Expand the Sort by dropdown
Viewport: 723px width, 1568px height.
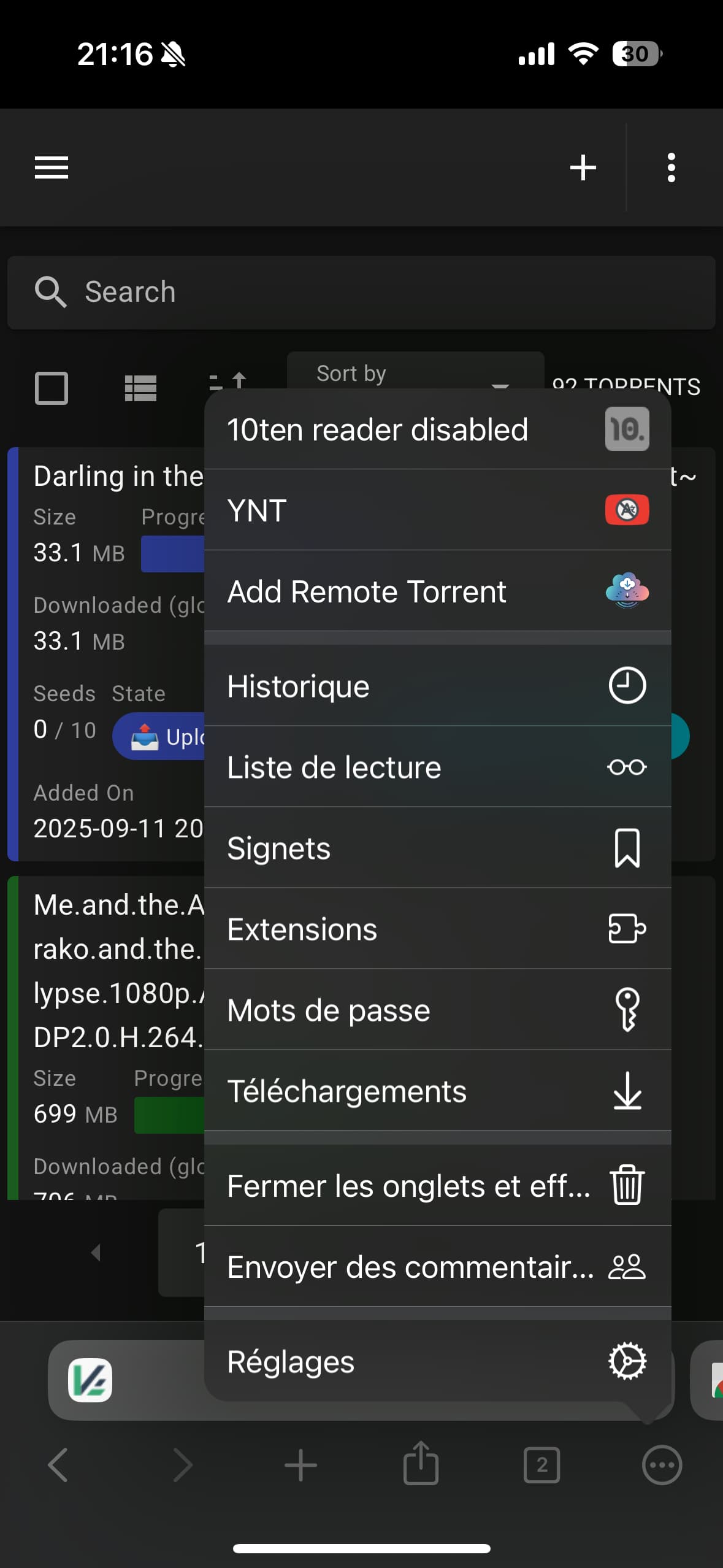415,372
